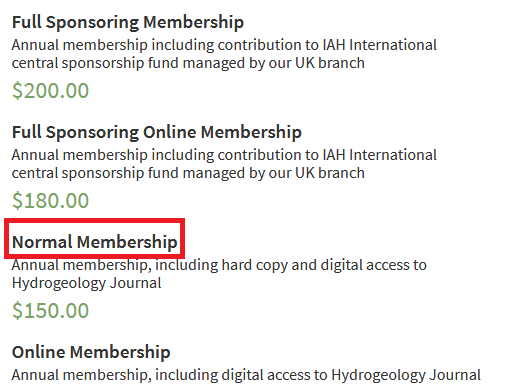
Task: Click the $180.00 price
Action: 50,201
